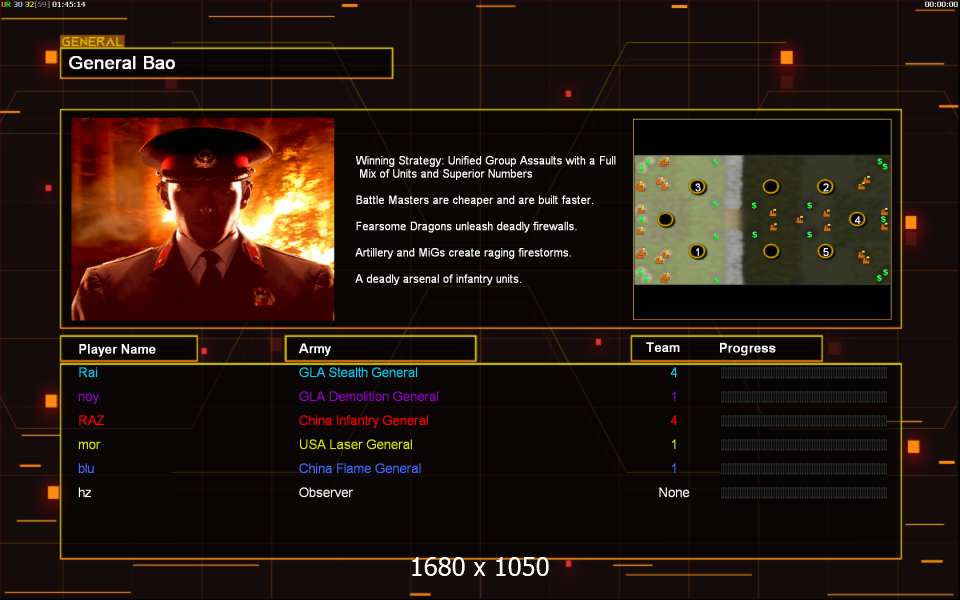Click the GLA Demolition General army entry

(369, 396)
